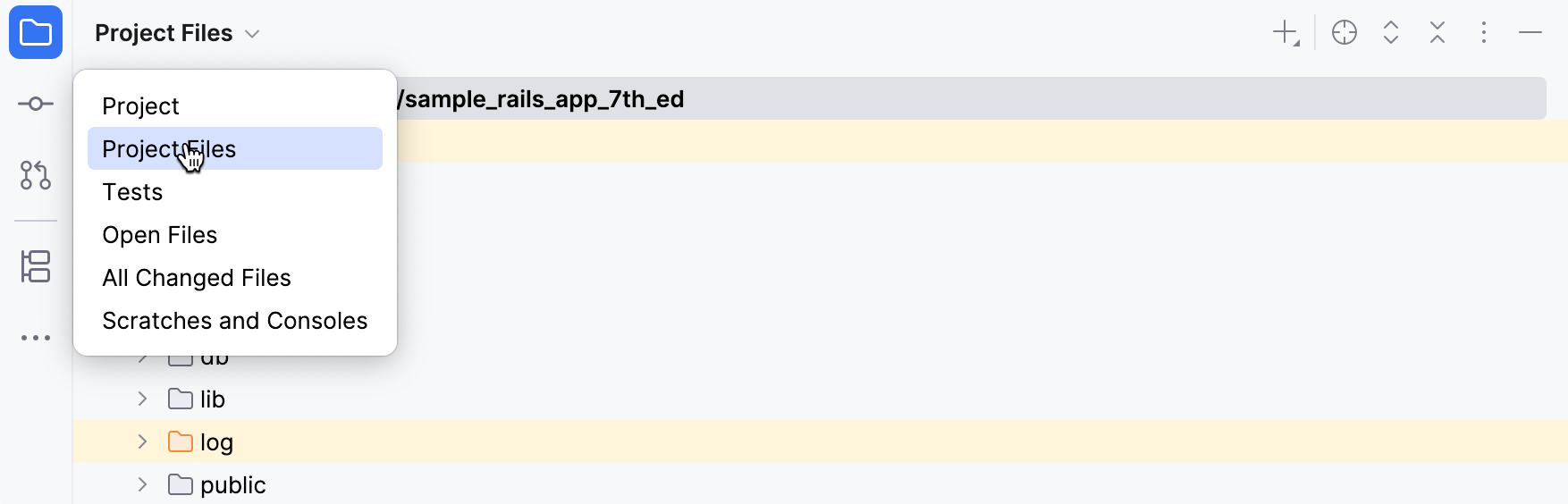Select the public folder in tree
The height and width of the screenshot is (504, 1568).
(232, 485)
